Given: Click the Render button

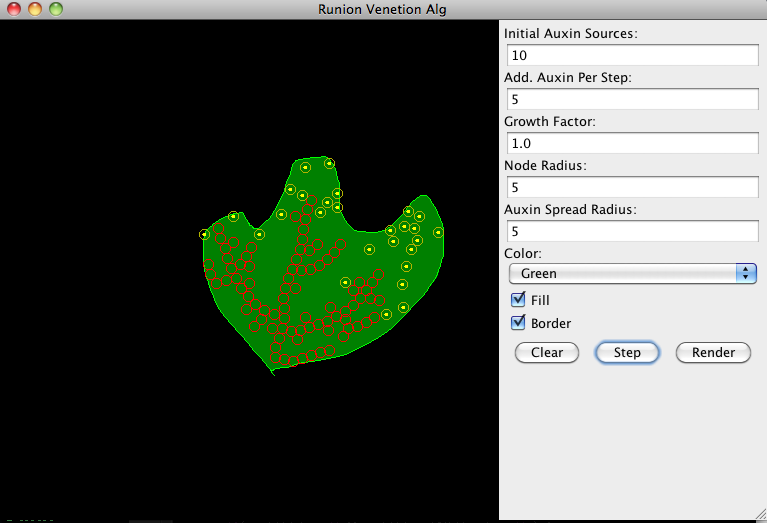Looking at the screenshot, I should 713,352.
